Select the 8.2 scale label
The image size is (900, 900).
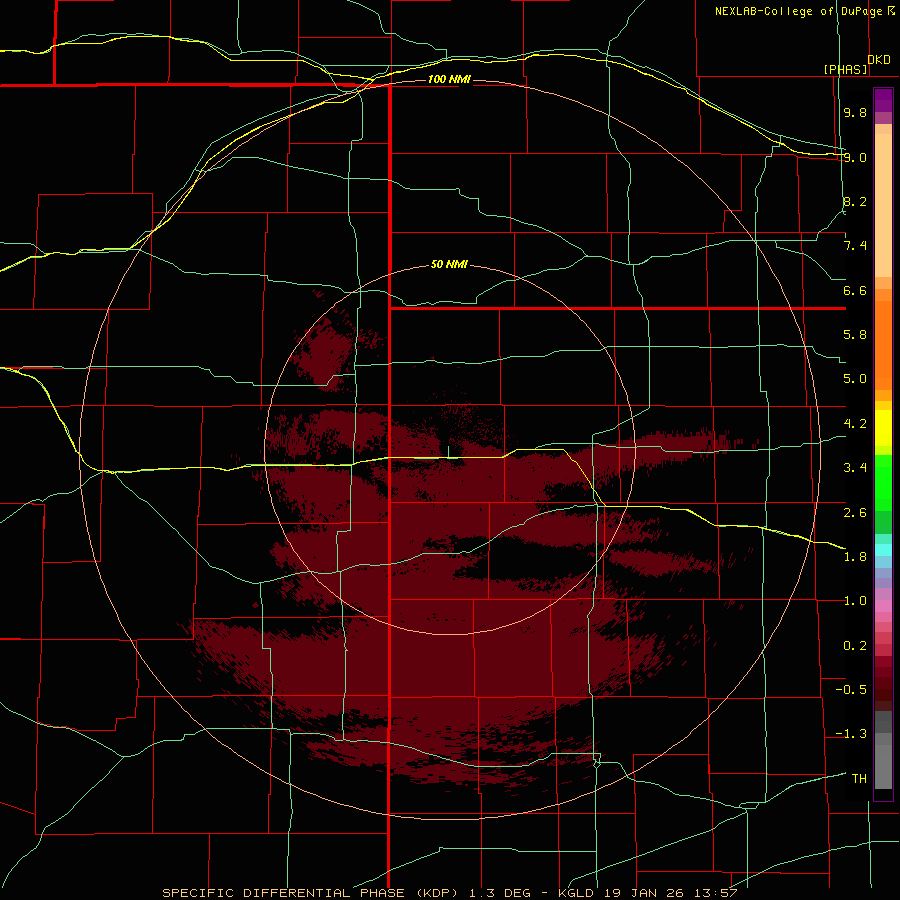(855, 201)
